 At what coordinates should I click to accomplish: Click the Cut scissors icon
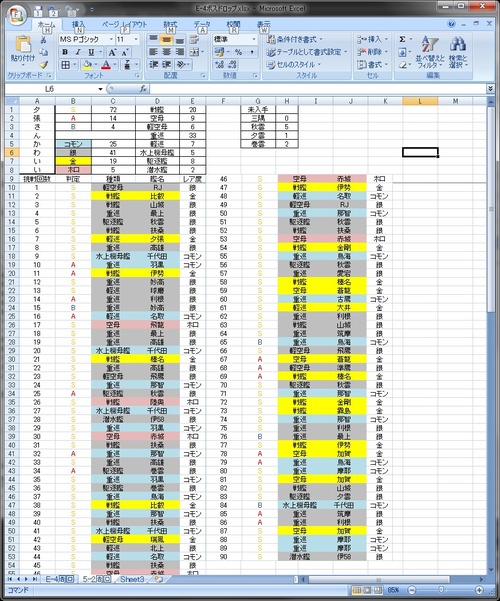point(44,40)
